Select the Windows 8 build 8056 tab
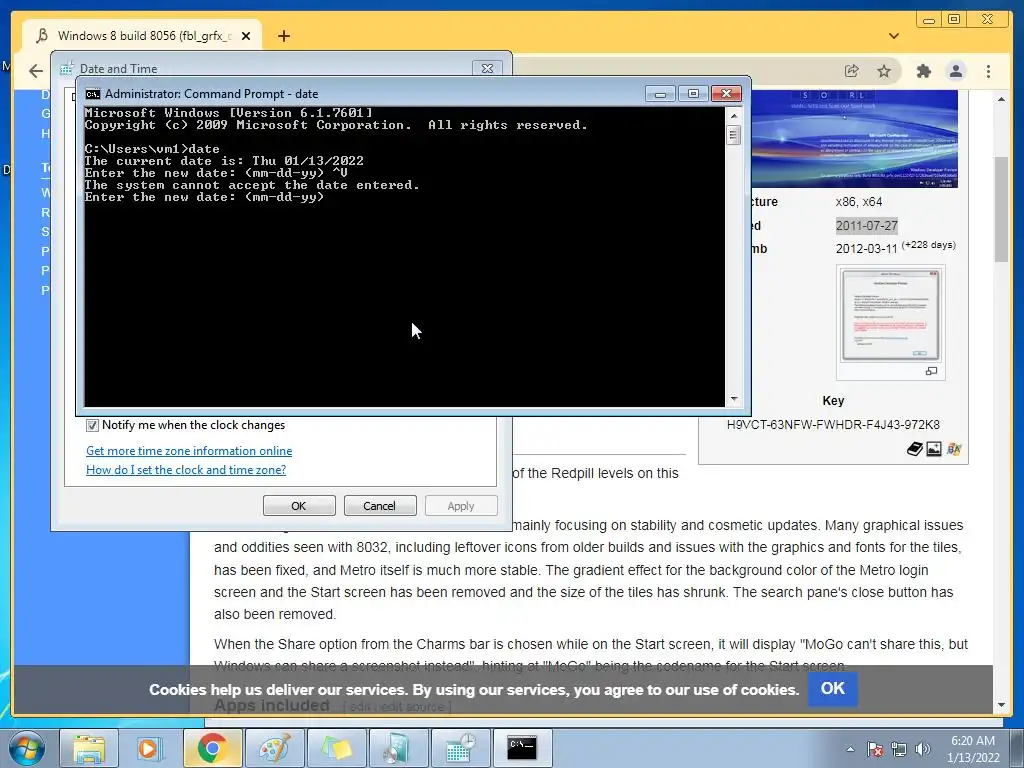This screenshot has width=1024, height=768. 142,36
